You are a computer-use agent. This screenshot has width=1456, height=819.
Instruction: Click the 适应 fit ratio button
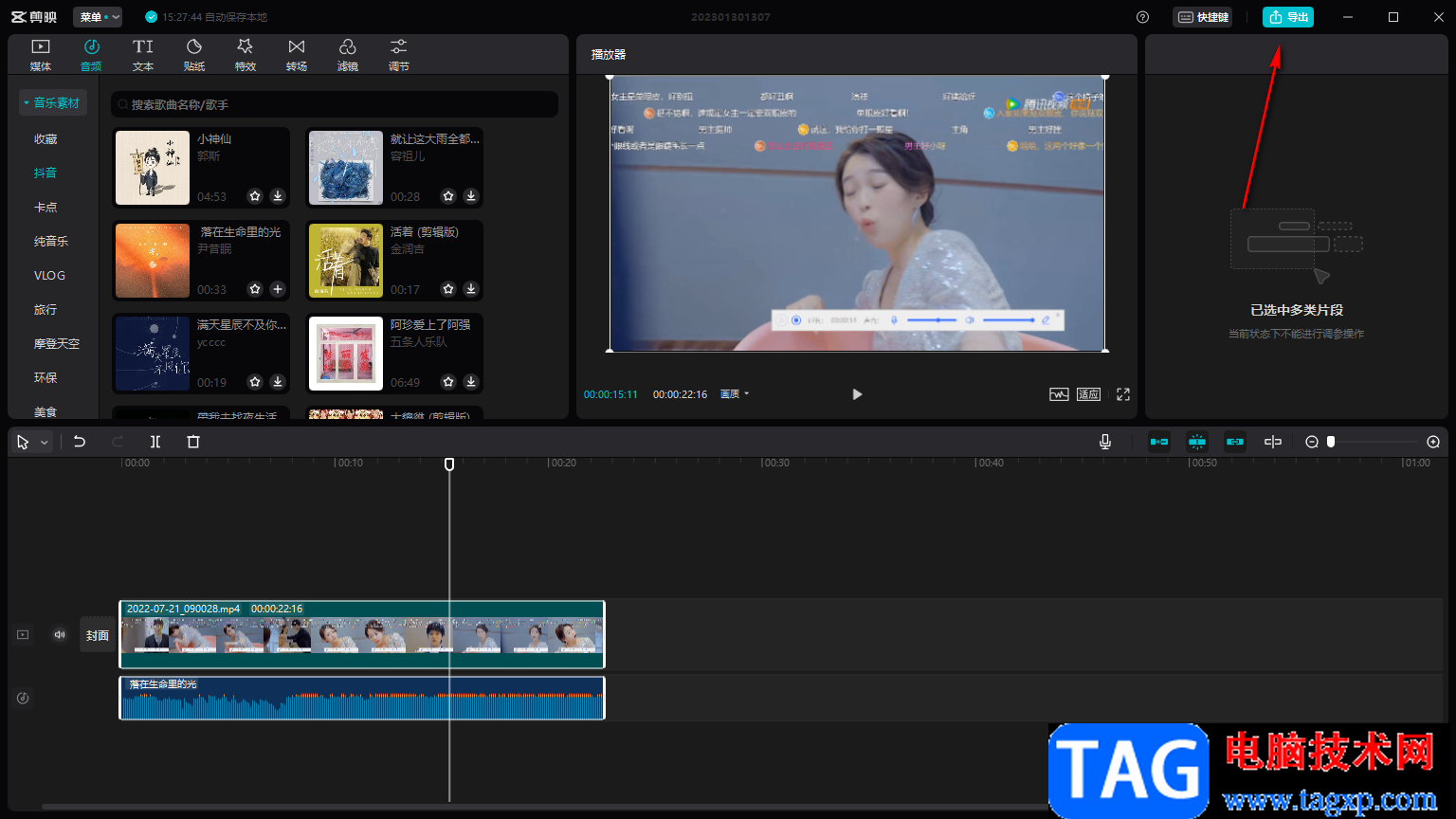coord(1088,394)
